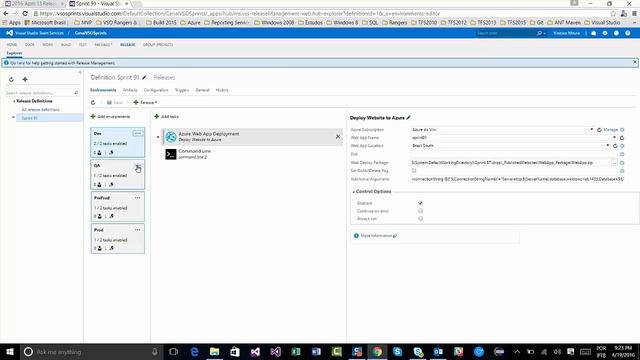Viewport: 640px width, 360px height.
Task: Switch to the Configuration tab
Action: [156, 90]
